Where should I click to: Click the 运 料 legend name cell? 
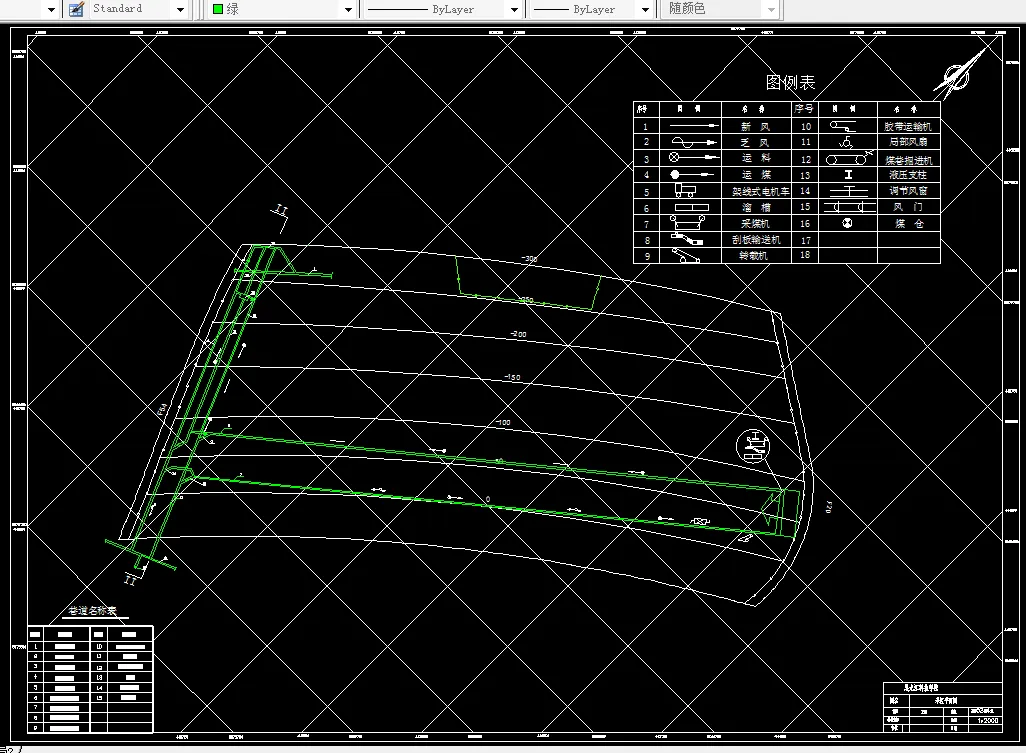(x=756, y=158)
